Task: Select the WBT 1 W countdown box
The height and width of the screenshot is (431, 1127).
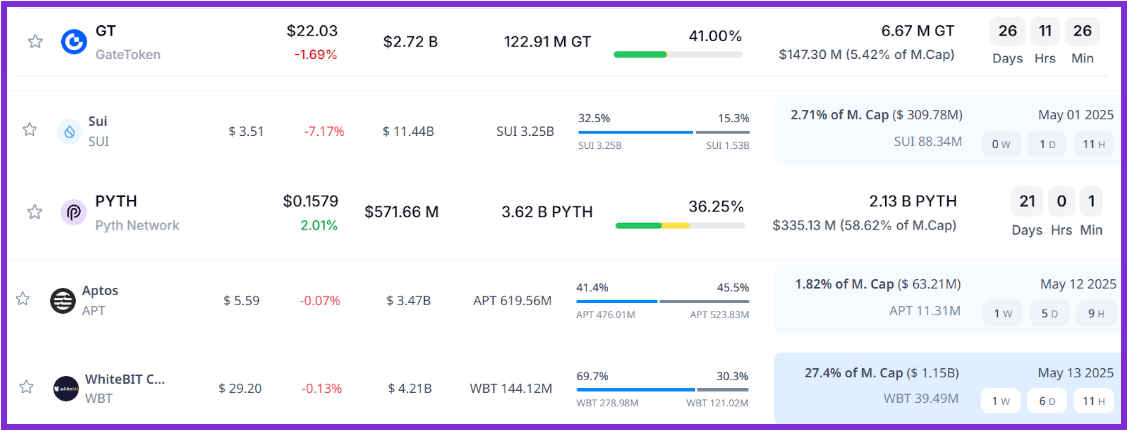Action: tap(1001, 401)
